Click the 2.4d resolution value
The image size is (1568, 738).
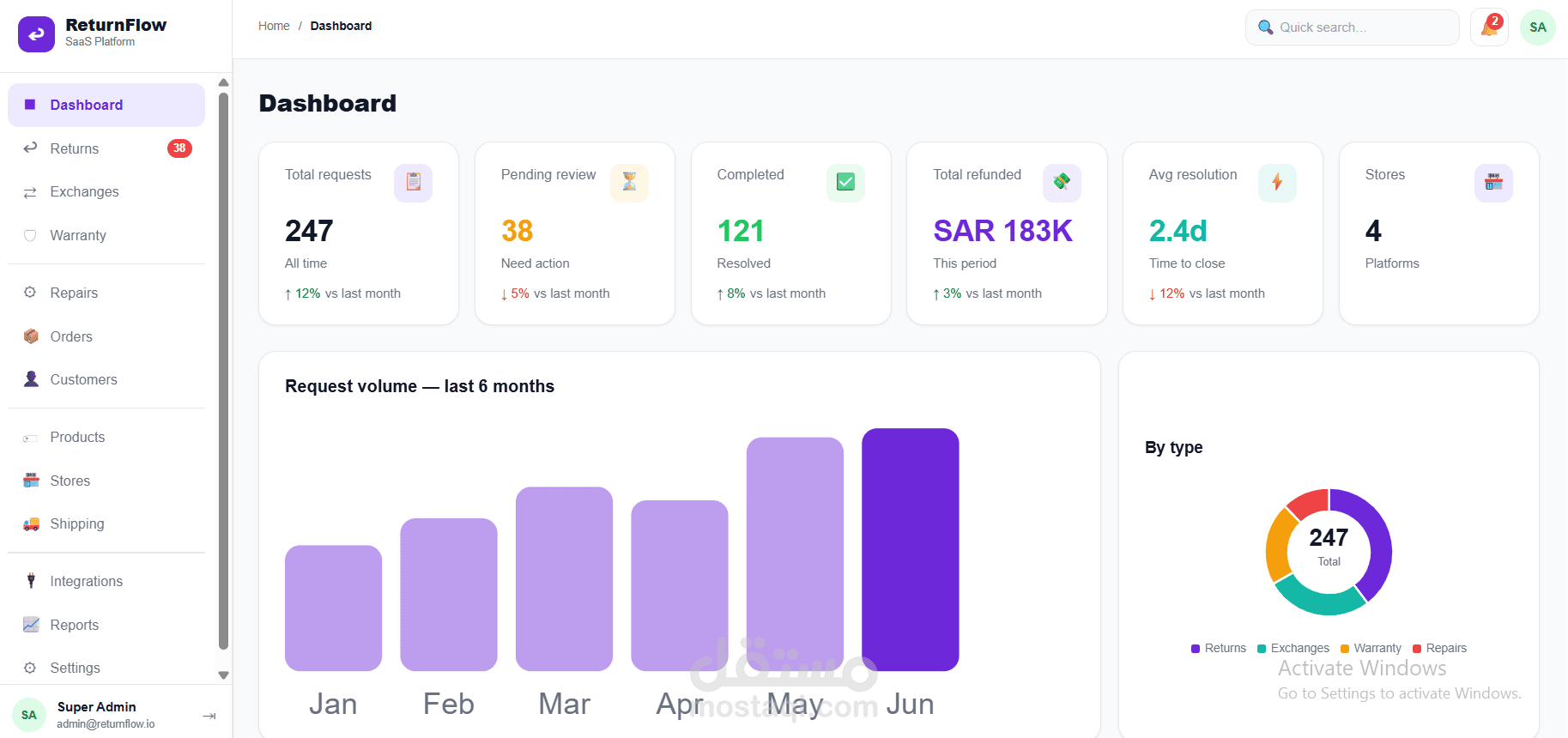point(1178,231)
